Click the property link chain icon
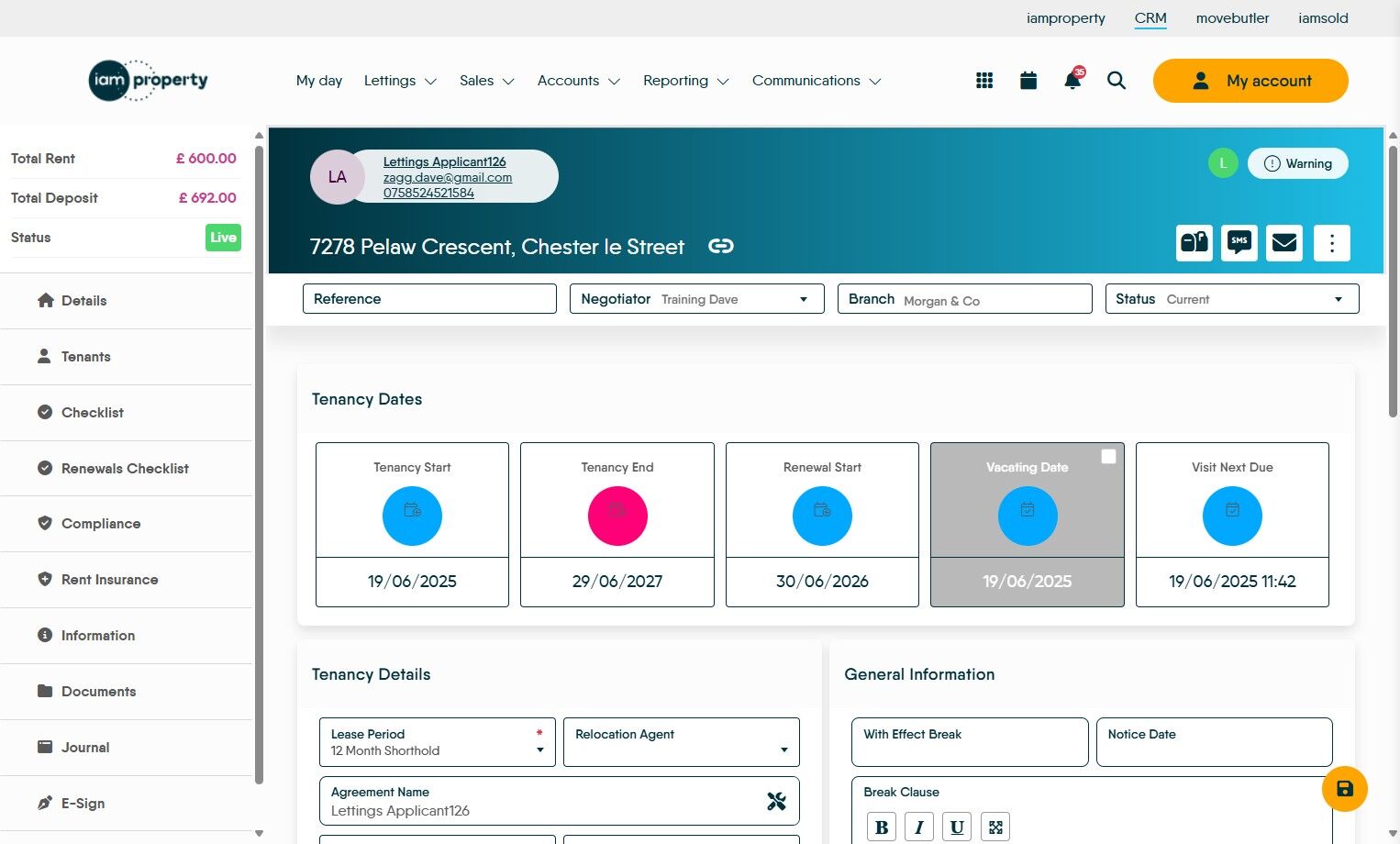 point(721,246)
